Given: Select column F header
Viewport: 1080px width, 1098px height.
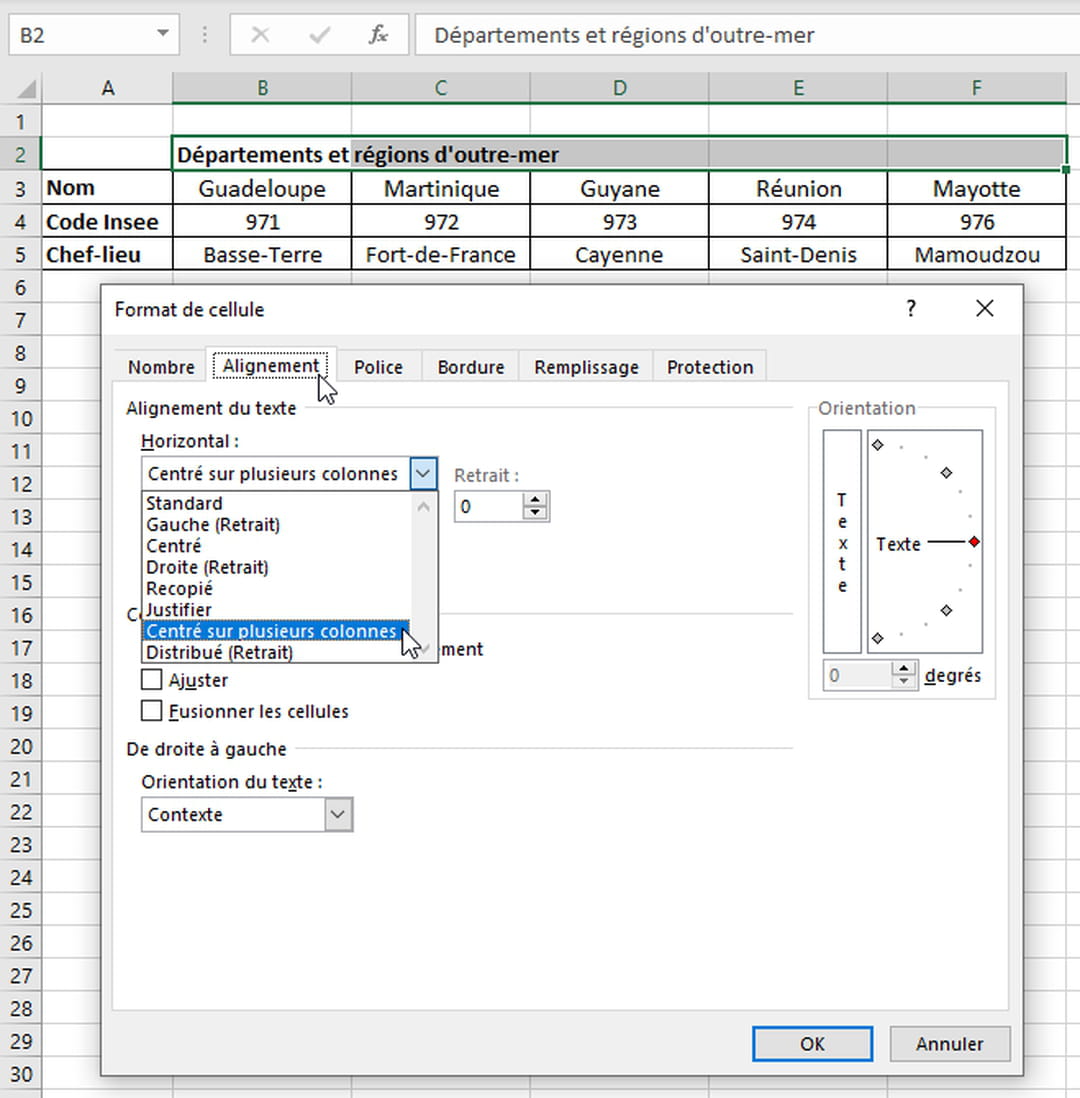Looking at the screenshot, I should pyautogui.click(x=976, y=88).
